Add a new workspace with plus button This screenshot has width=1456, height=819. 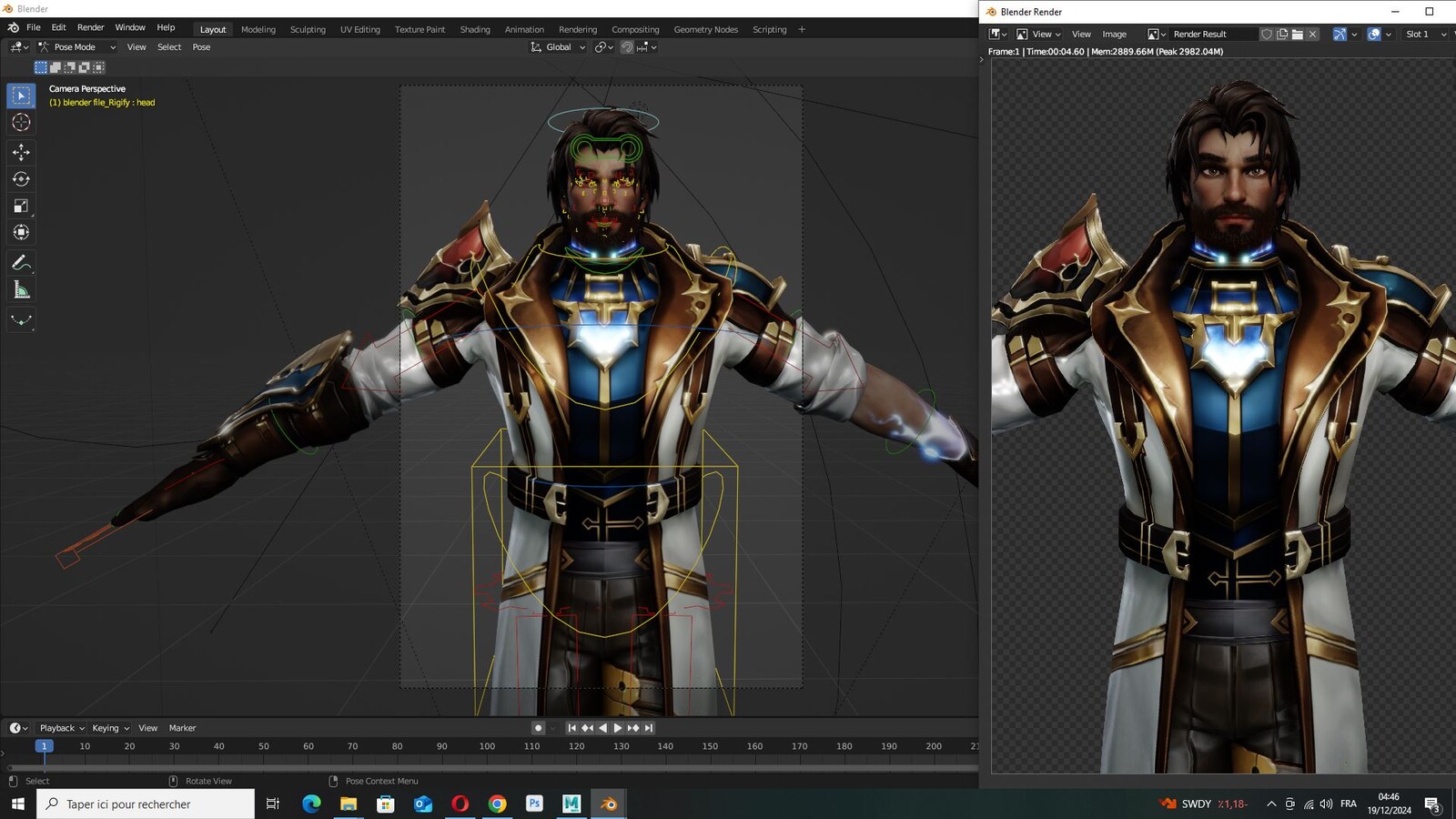(802, 29)
